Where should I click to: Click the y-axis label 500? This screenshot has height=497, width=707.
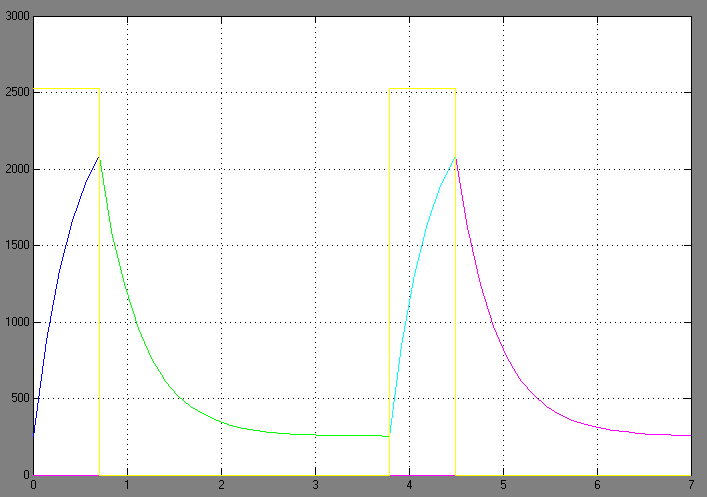click(x=20, y=398)
